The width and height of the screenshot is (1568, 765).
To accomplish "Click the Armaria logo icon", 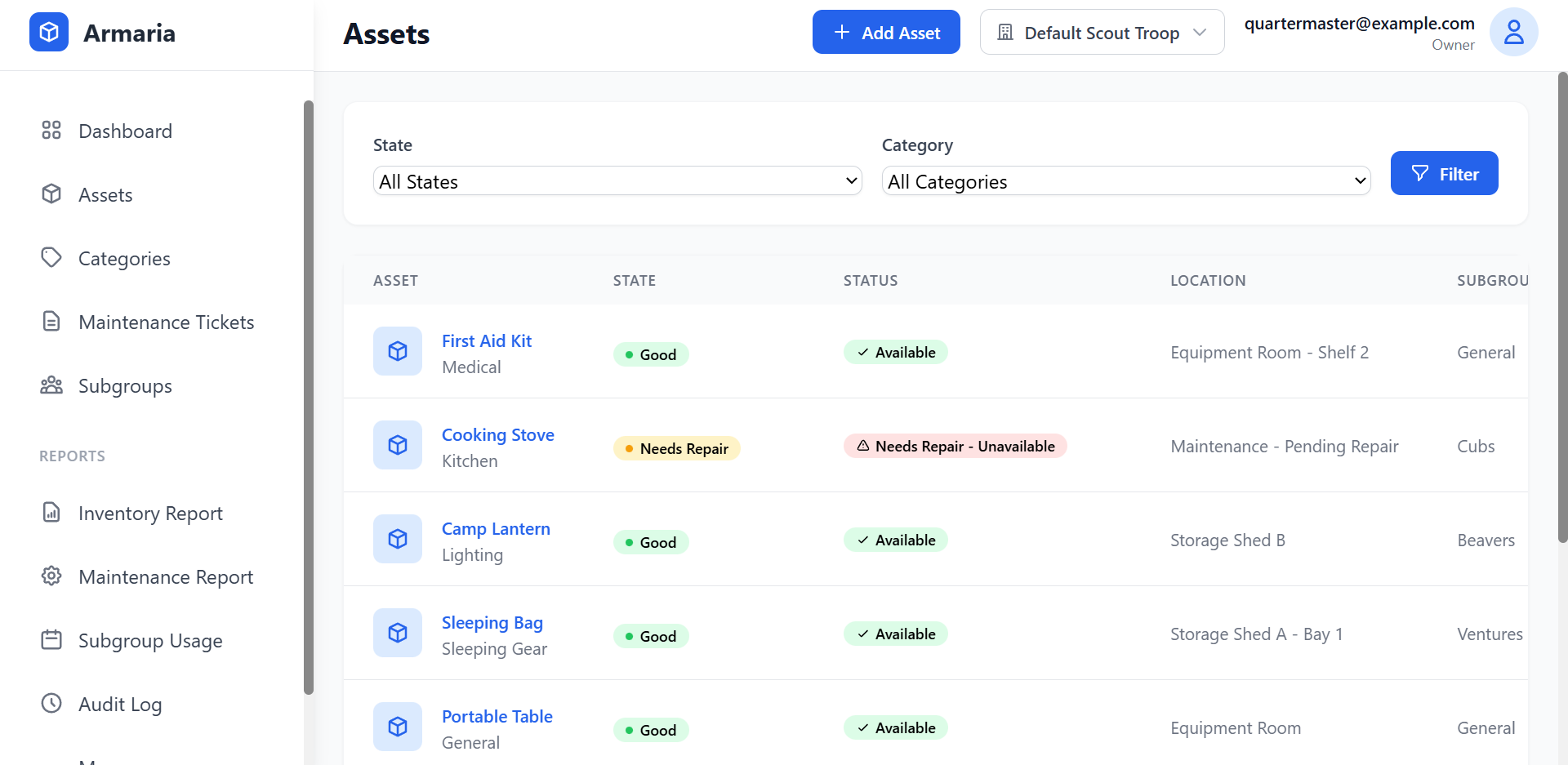I will point(49,32).
